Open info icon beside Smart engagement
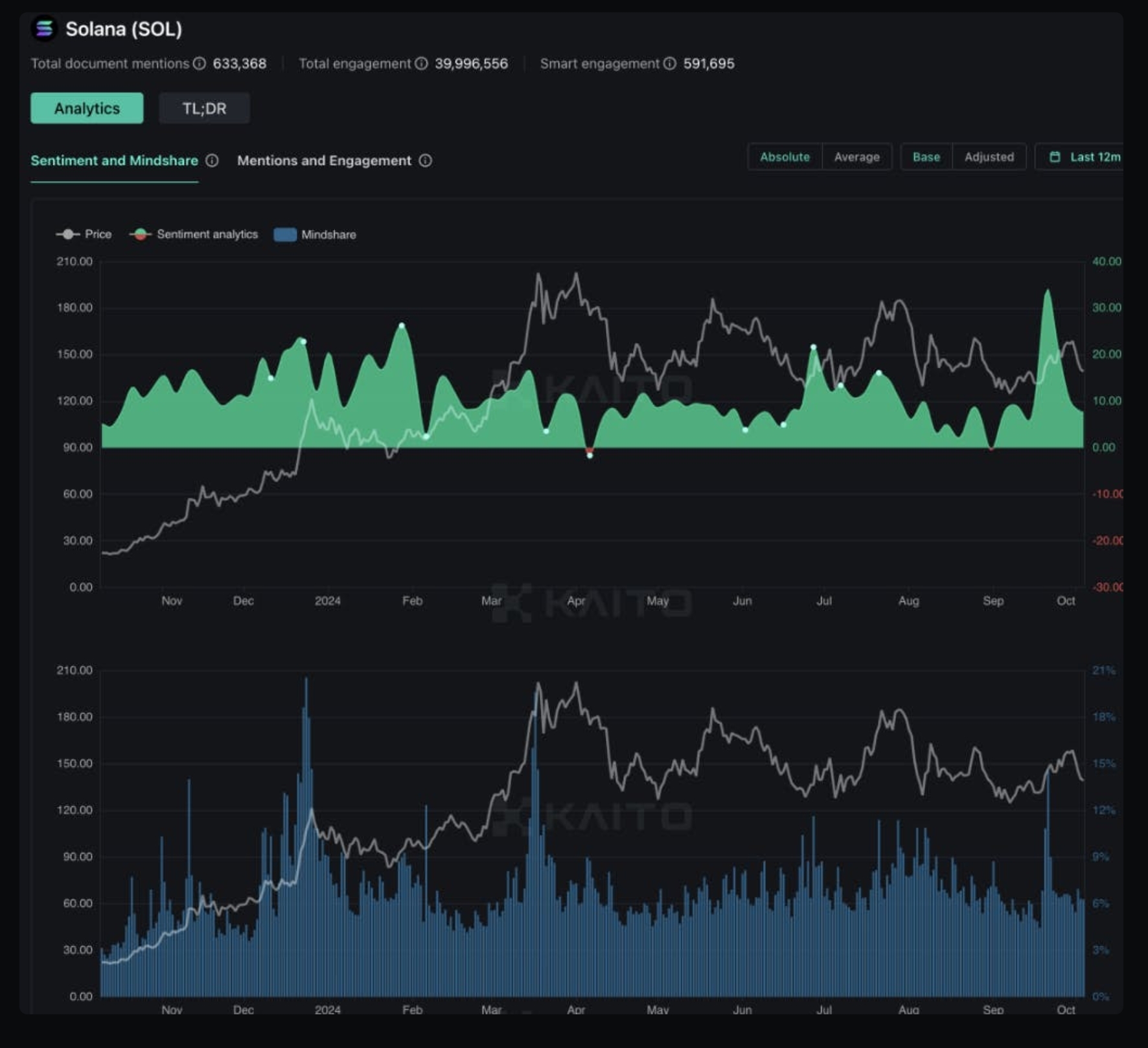This screenshot has width=1148, height=1048. click(x=670, y=64)
